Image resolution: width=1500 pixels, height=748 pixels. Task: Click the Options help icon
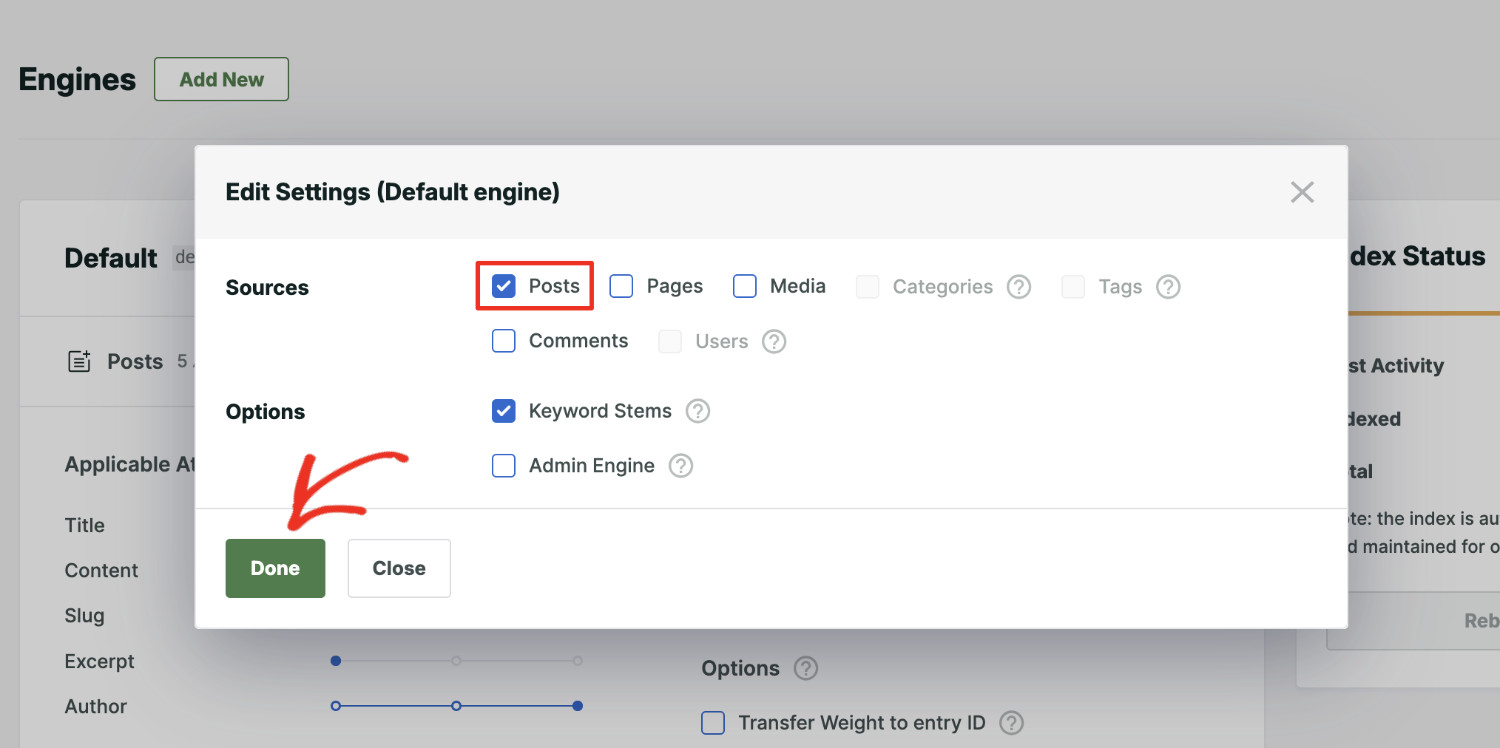pyautogui.click(x=805, y=668)
